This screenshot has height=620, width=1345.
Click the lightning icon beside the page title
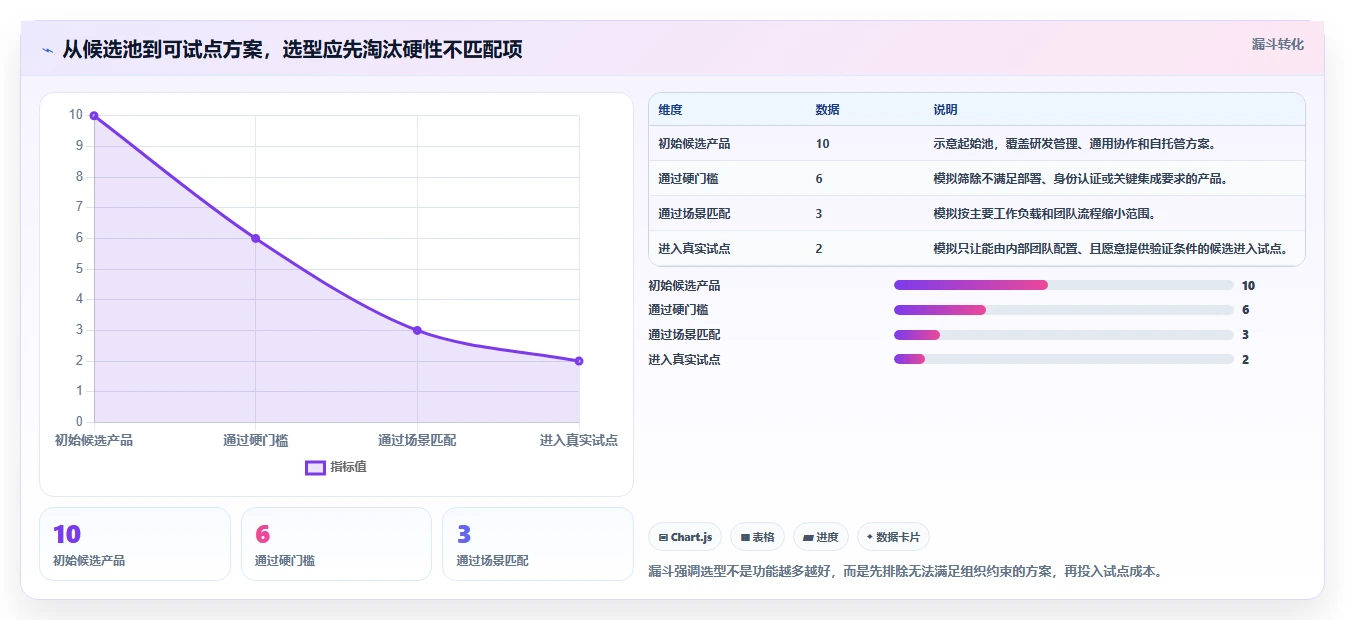point(47,50)
